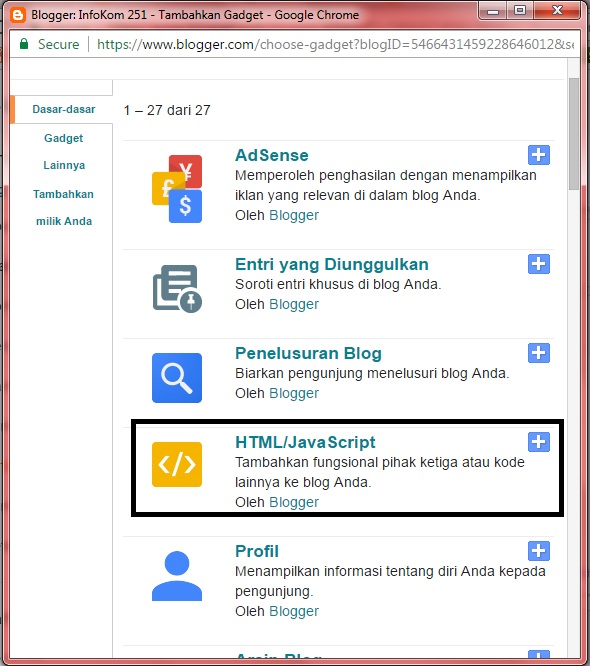
Task: Click the AdSense description text
Action: point(386,185)
